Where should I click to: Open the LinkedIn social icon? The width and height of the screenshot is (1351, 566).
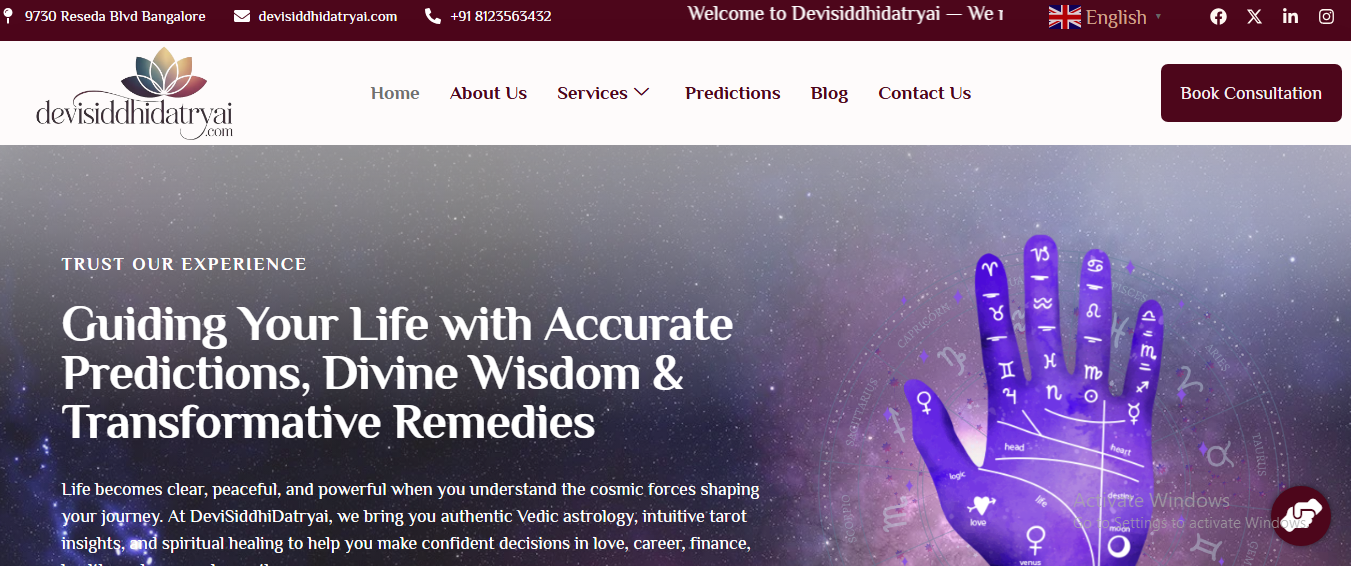(x=1290, y=16)
